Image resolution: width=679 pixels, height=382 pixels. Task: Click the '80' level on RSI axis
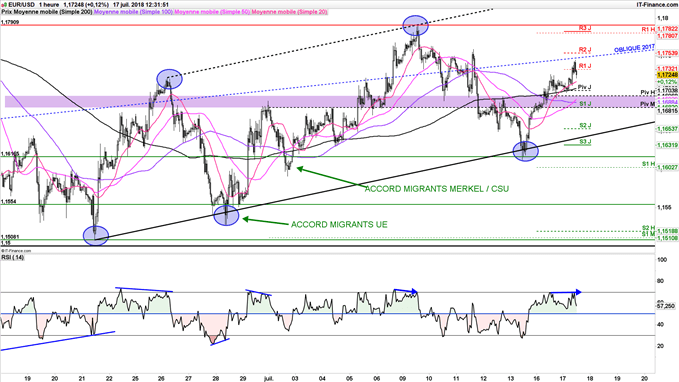[x=661, y=282]
